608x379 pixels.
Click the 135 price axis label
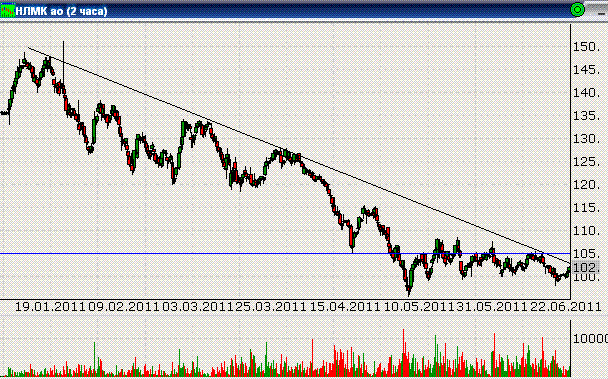[586, 116]
